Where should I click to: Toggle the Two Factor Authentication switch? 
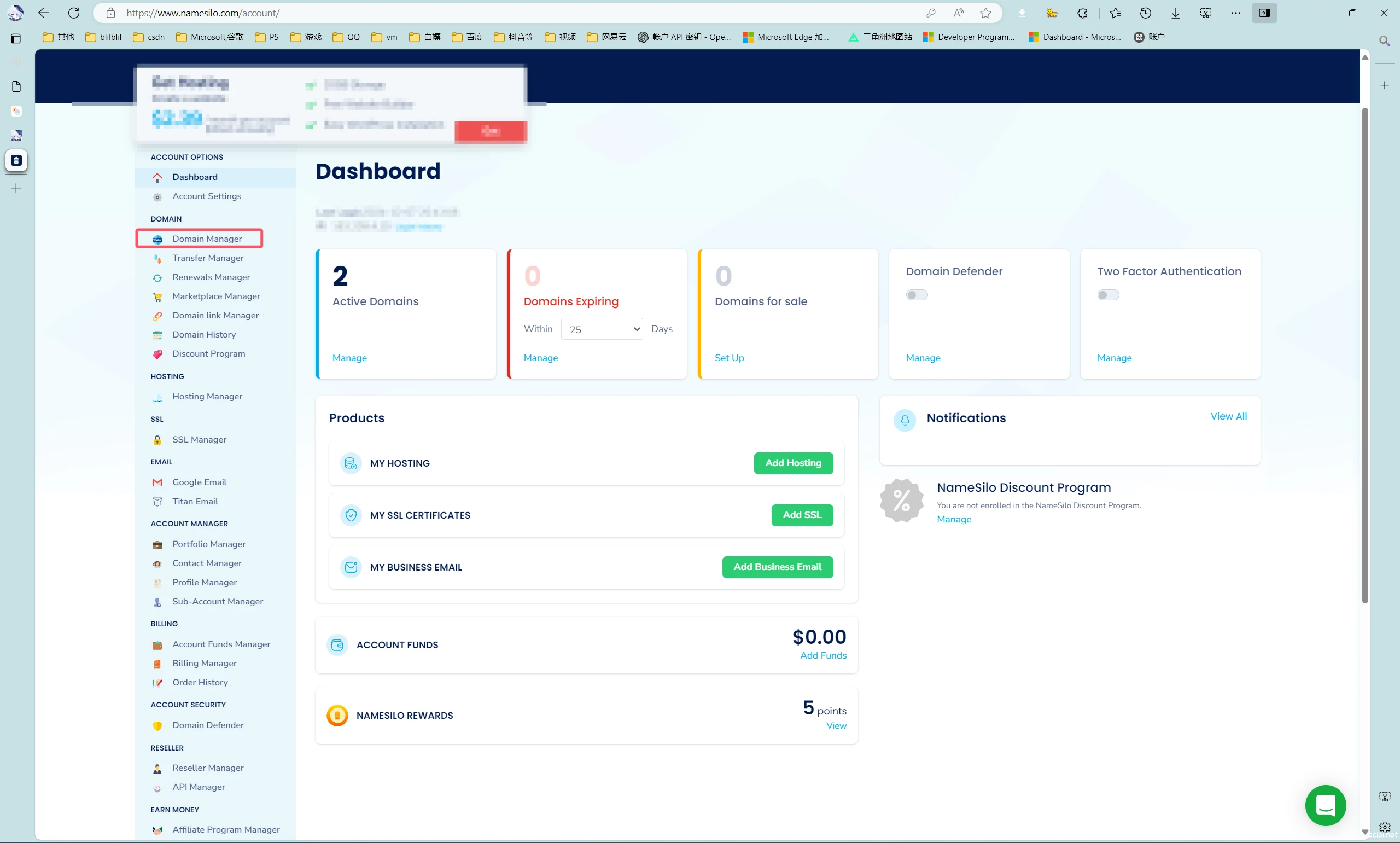coord(1107,295)
